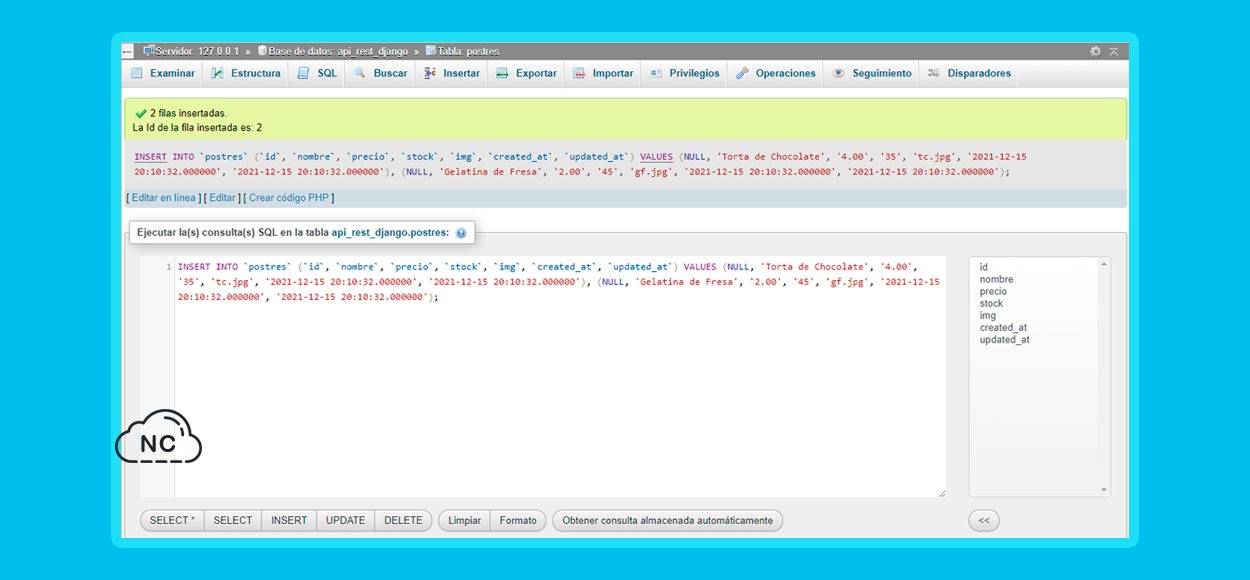
Task: Select created_at in the column list
Action: tap(1003, 327)
